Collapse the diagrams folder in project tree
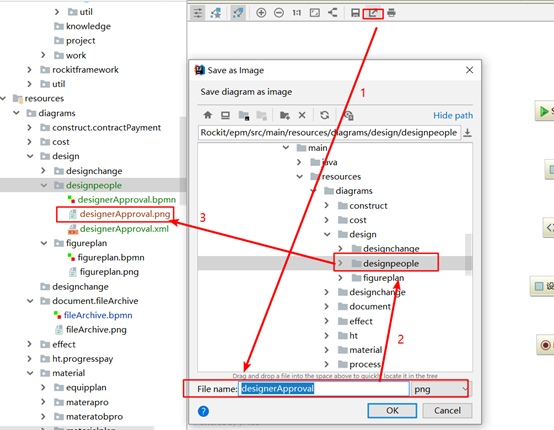This screenshot has width=554, height=430. click(x=16, y=113)
